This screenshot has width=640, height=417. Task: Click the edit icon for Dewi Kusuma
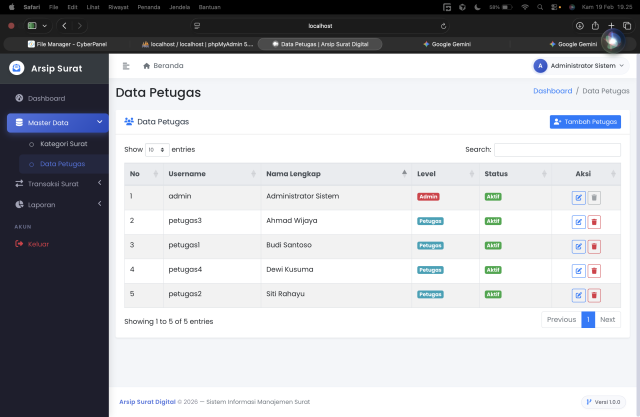point(578,270)
